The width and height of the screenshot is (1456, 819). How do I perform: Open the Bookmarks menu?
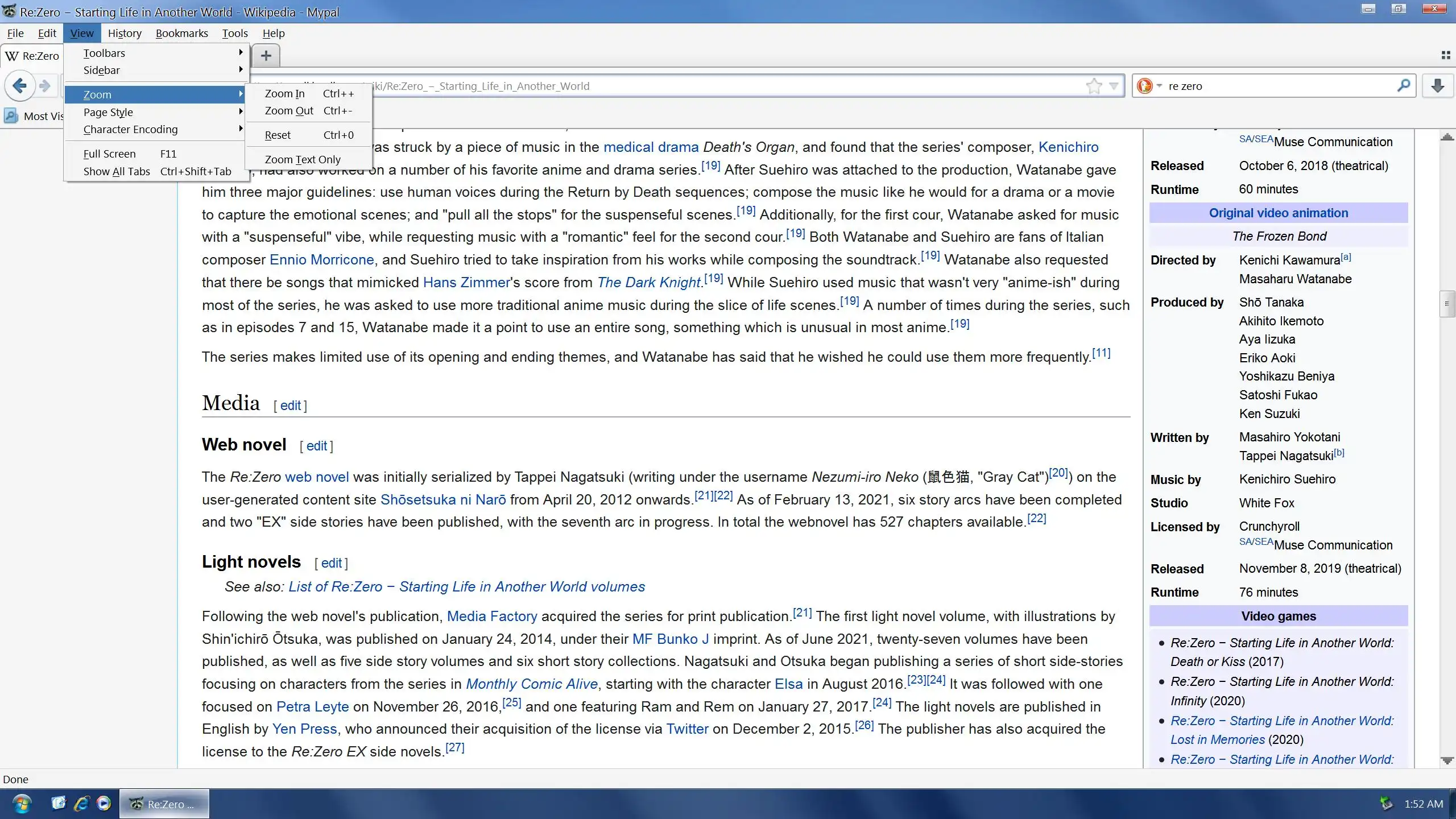tap(181, 33)
